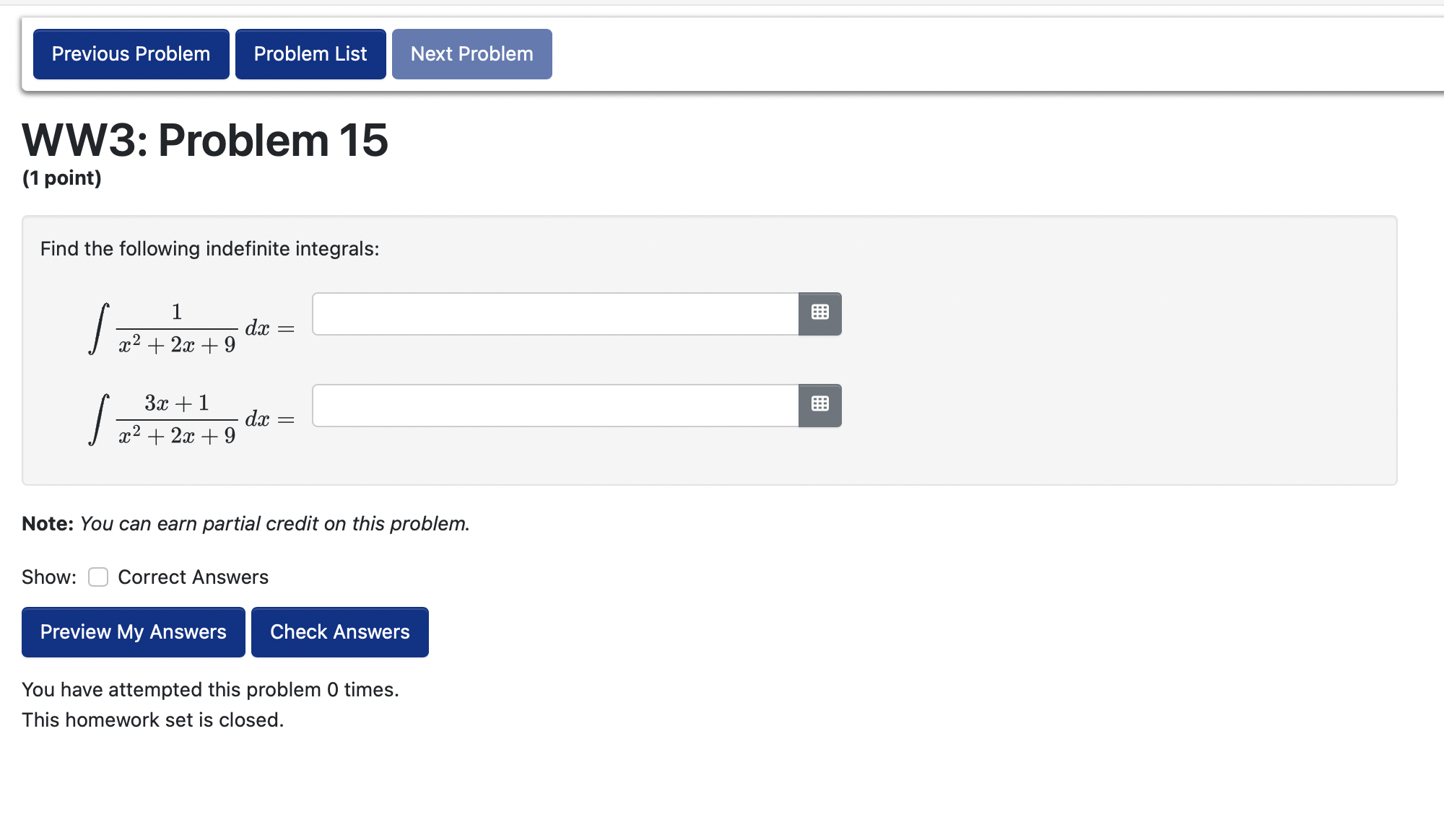Viewport: 1444px width, 840px height.
Task: Open the equation editor for the second answer
Action: (819, 406)
